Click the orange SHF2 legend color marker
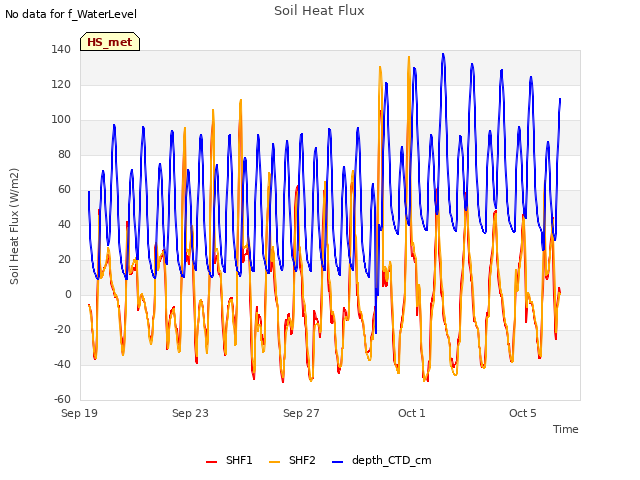This screenshot has width=640, height=480. coord(275,462)
